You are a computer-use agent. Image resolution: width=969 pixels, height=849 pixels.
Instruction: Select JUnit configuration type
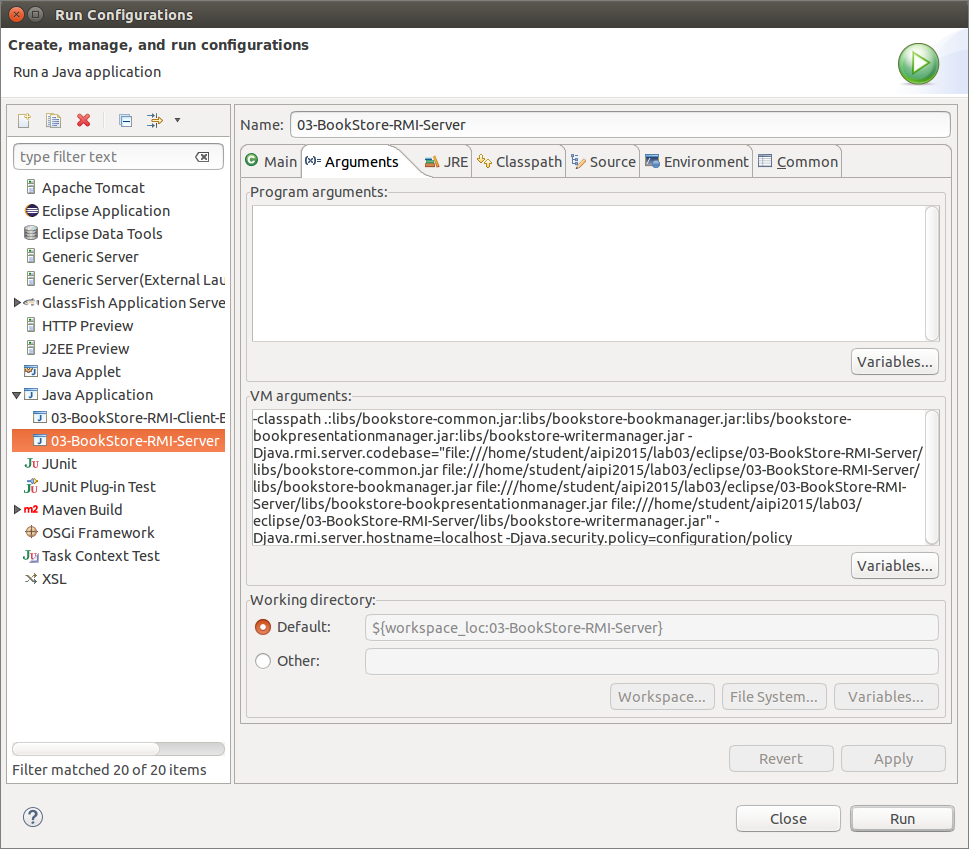point(59,463)
